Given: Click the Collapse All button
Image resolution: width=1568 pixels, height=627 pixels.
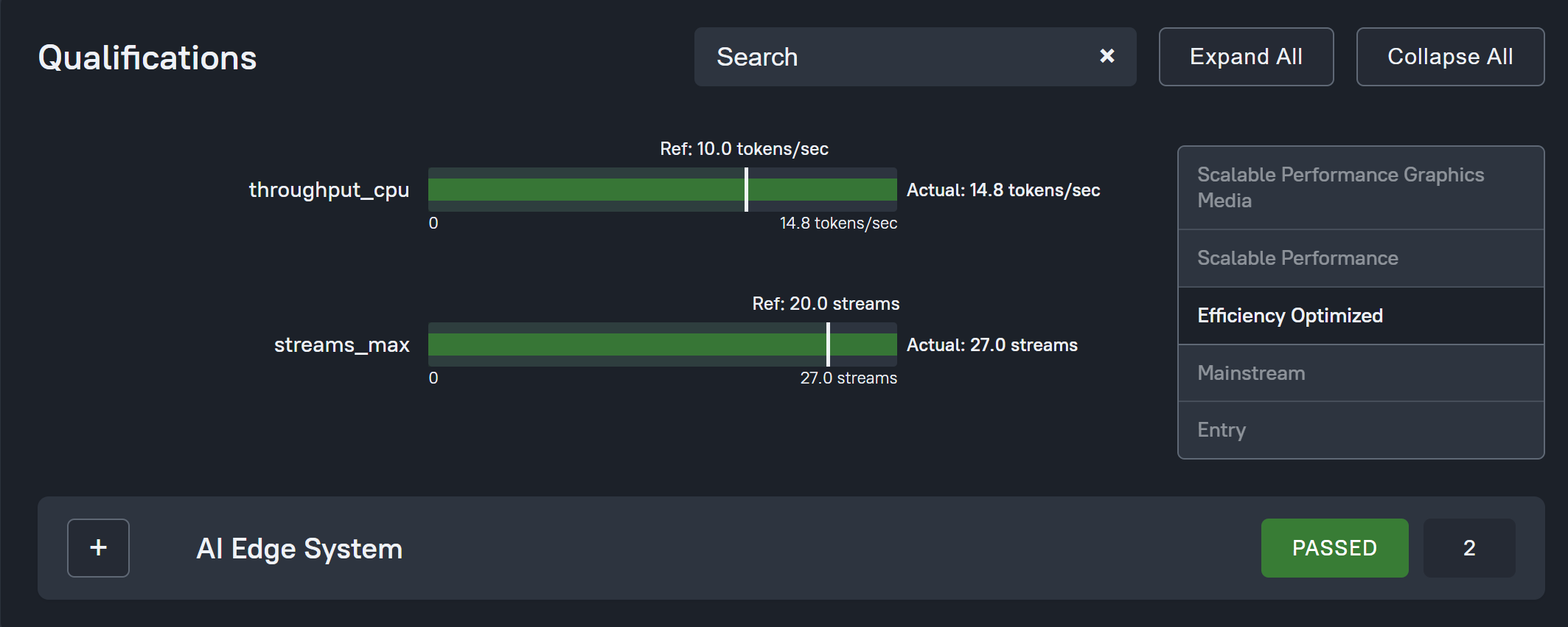Looking at the screenshot, I should 1449,57.
